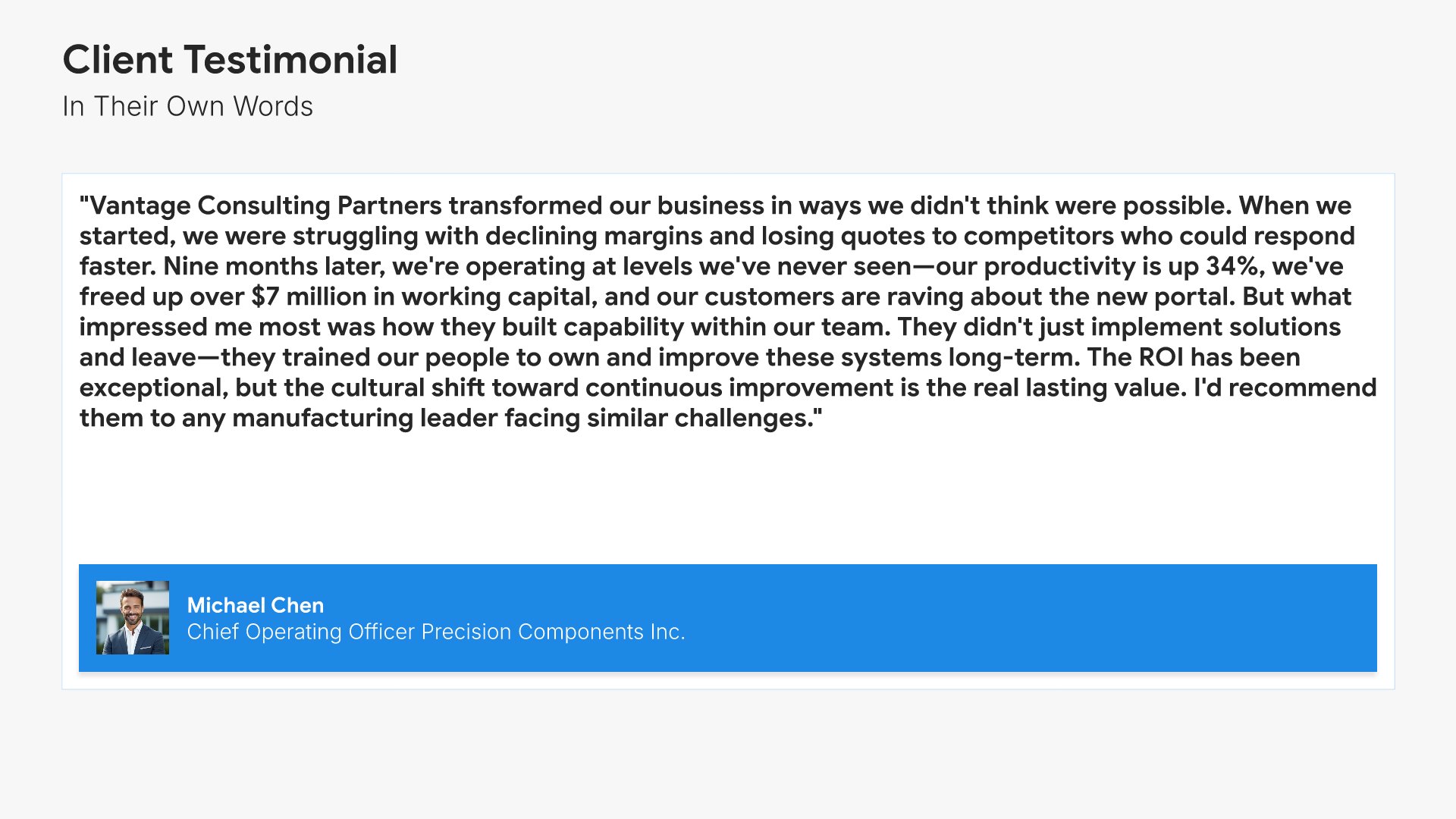Select the "Client Testimonial" slide title
The height and width of the screenshot is (819, 1456).
pos(230,60)
